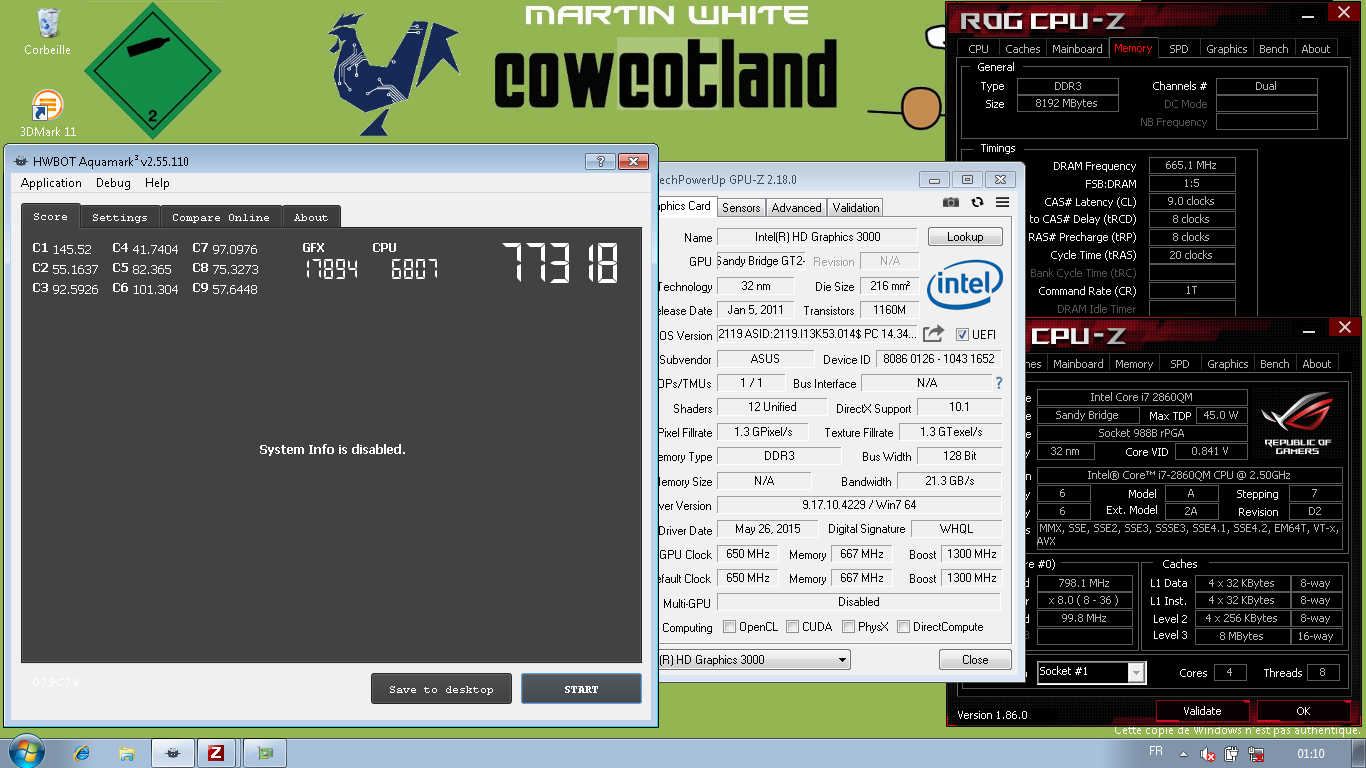Click the disconnected network tray icon
The width and height of the screenshot is (1366, 768).
(1257, 754)
